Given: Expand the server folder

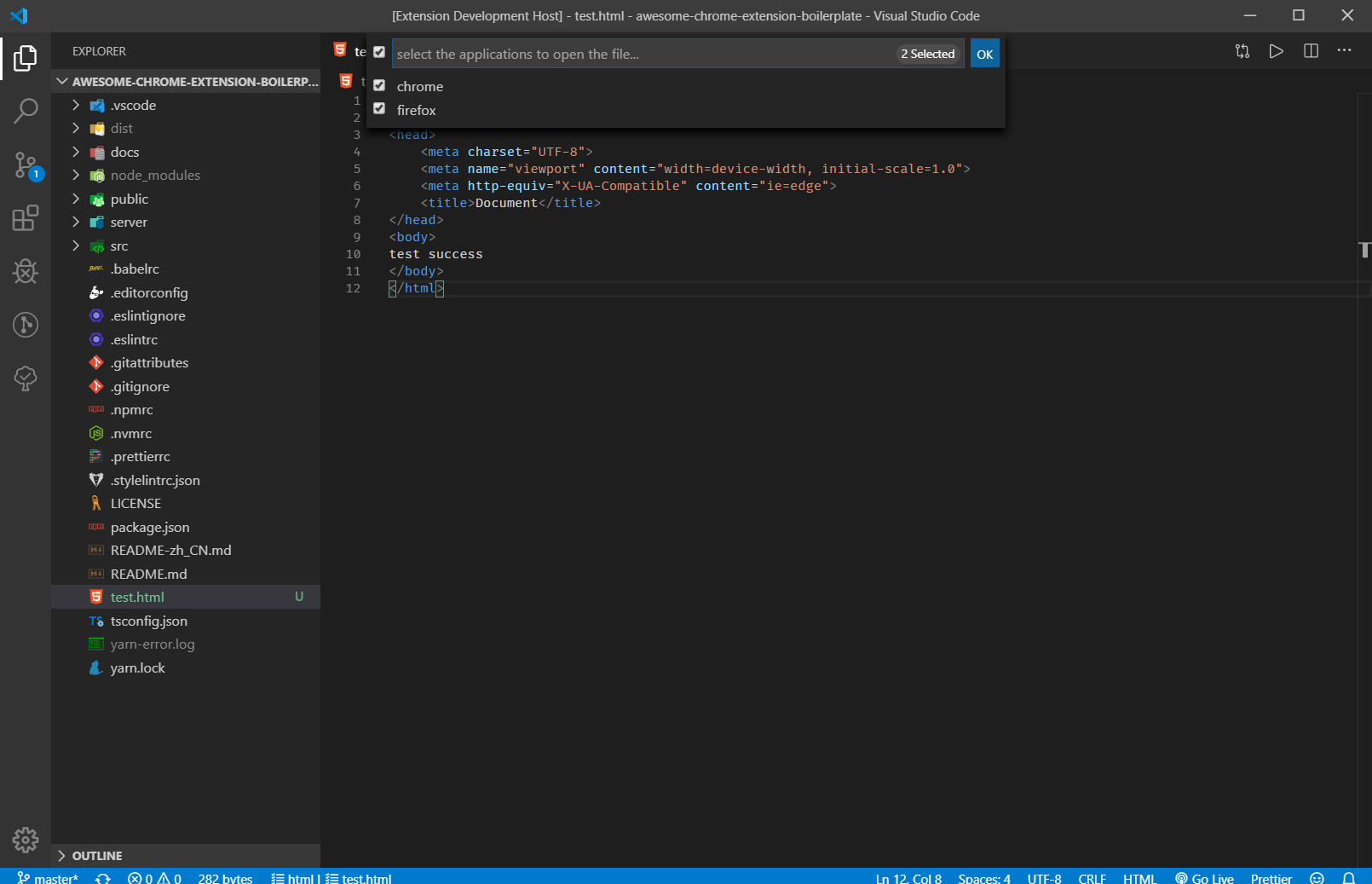Looking at the screenshot, I should (x=186, y=222).
